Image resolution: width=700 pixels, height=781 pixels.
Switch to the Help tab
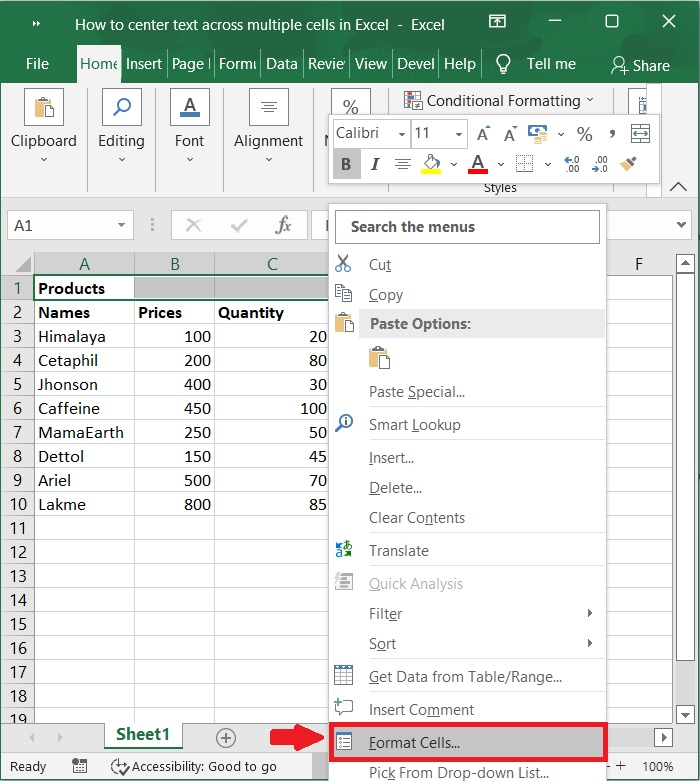(x=460, y=64)
